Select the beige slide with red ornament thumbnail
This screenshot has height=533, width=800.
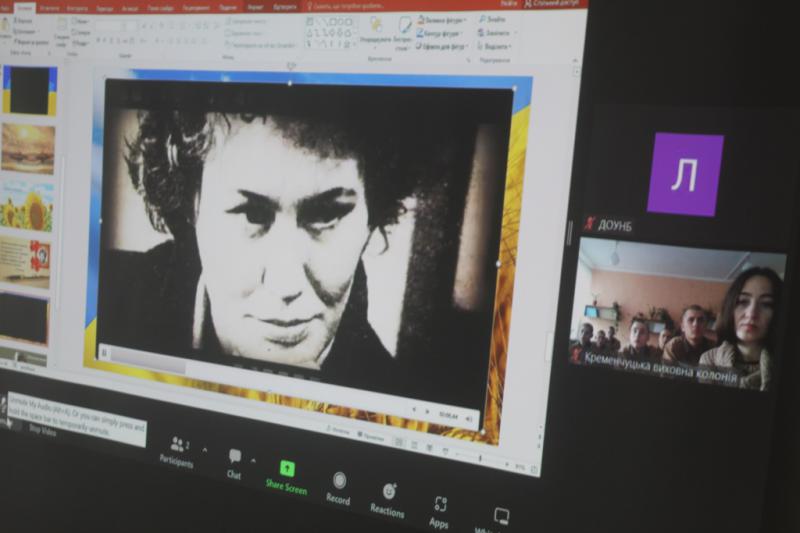pos(25,263)
